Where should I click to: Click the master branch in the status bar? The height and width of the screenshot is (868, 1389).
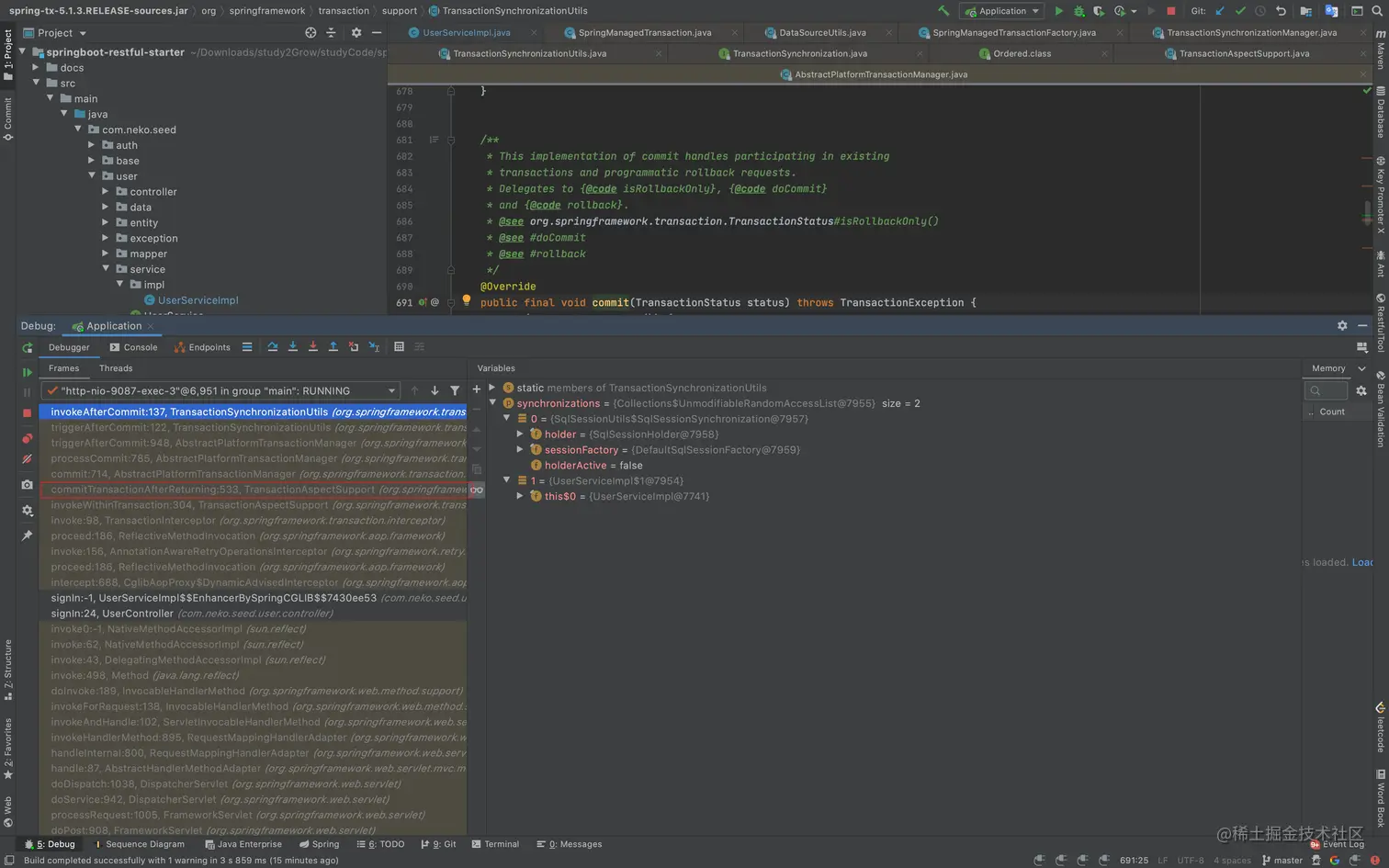point(1282,861)
